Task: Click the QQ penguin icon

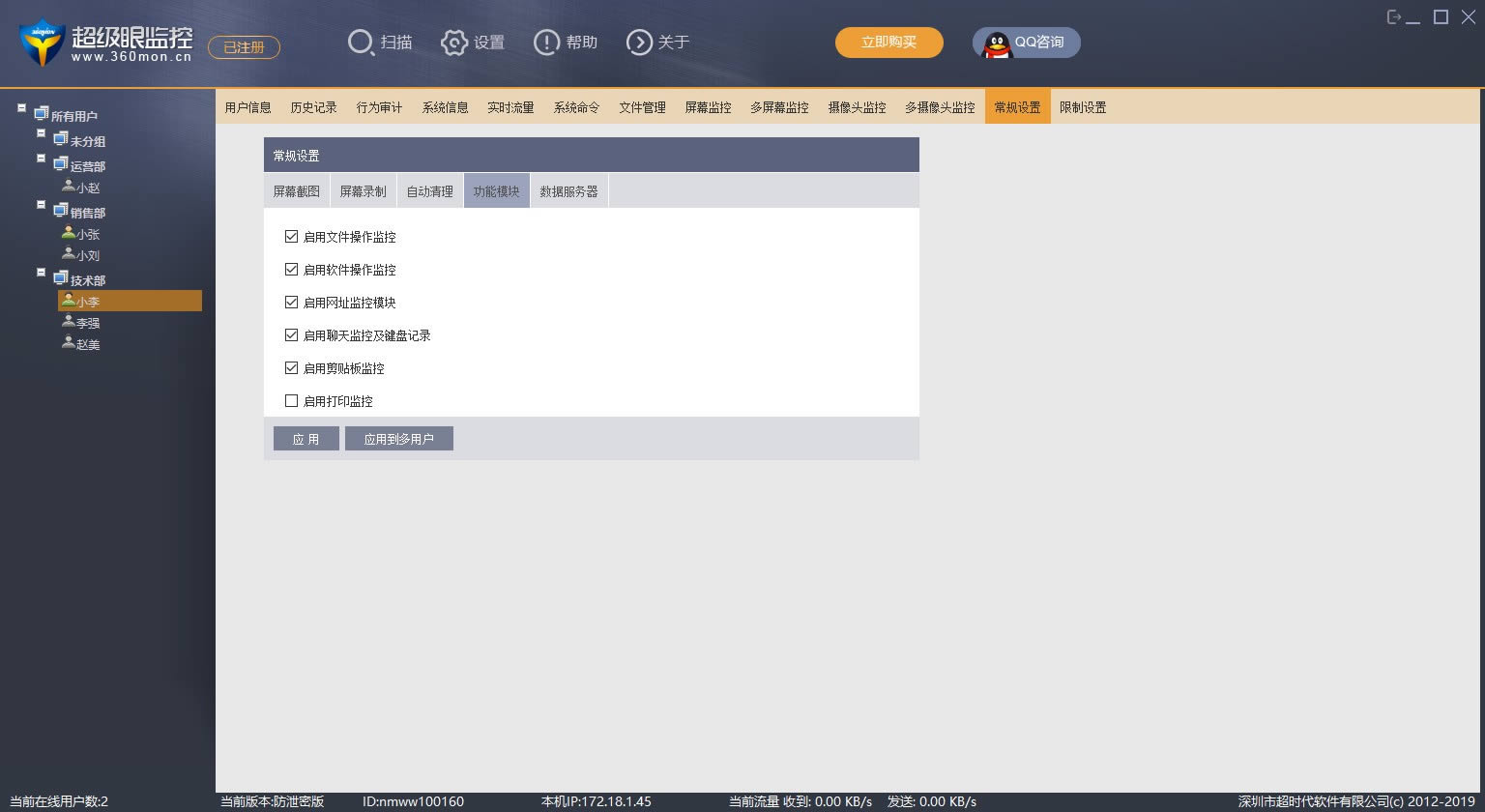Action: [x=997, y=43]
